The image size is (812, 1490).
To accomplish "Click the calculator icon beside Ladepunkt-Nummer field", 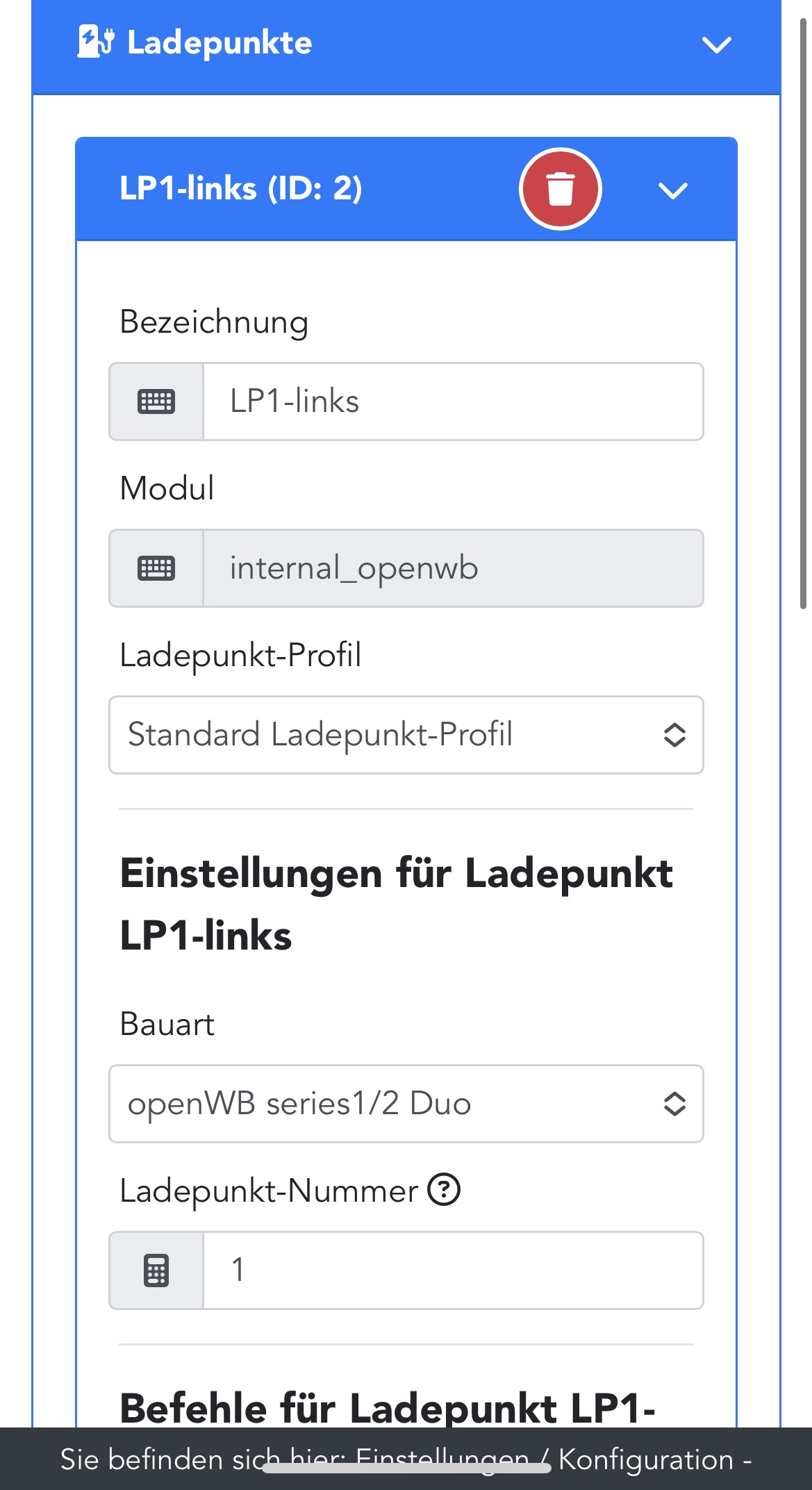I will (156, 1270).
